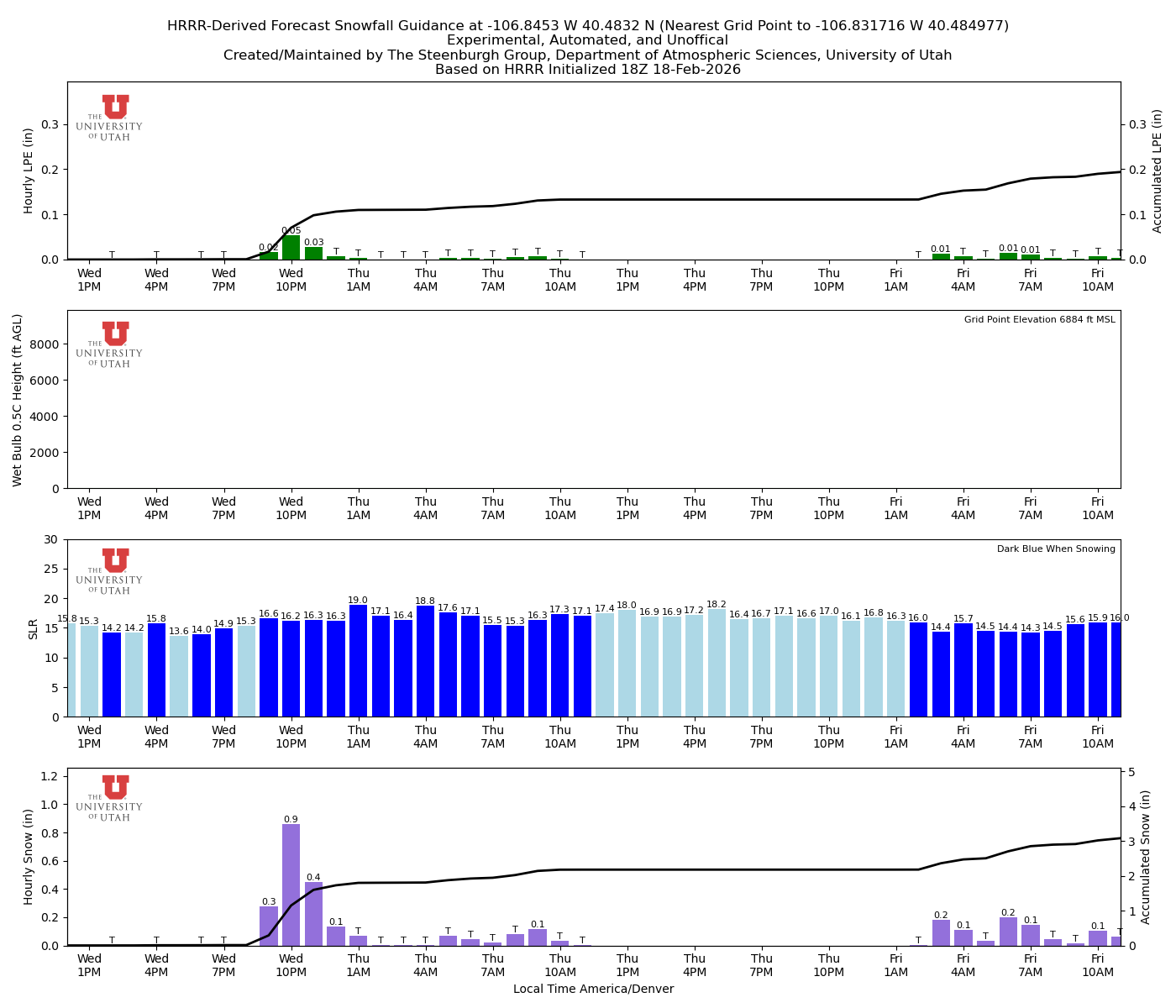Toggle the dark blue snowing SLR bar at Wed 10PM
This screenshot has height=1008, width=1176.
tap(292, 664)
